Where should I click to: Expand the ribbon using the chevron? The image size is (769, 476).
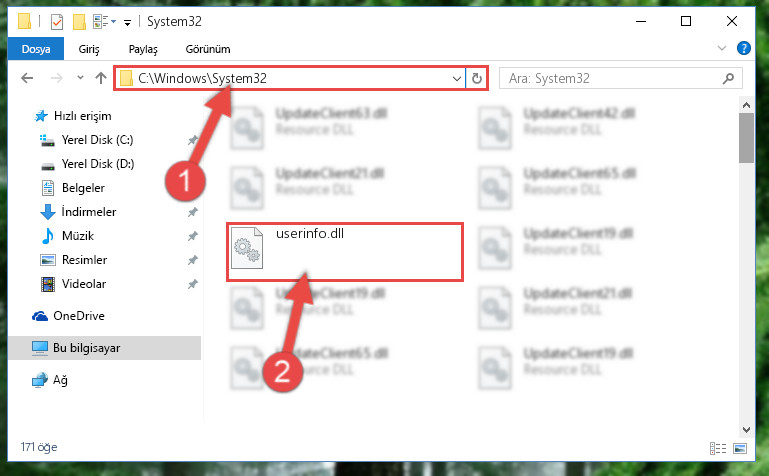(721, 48)
